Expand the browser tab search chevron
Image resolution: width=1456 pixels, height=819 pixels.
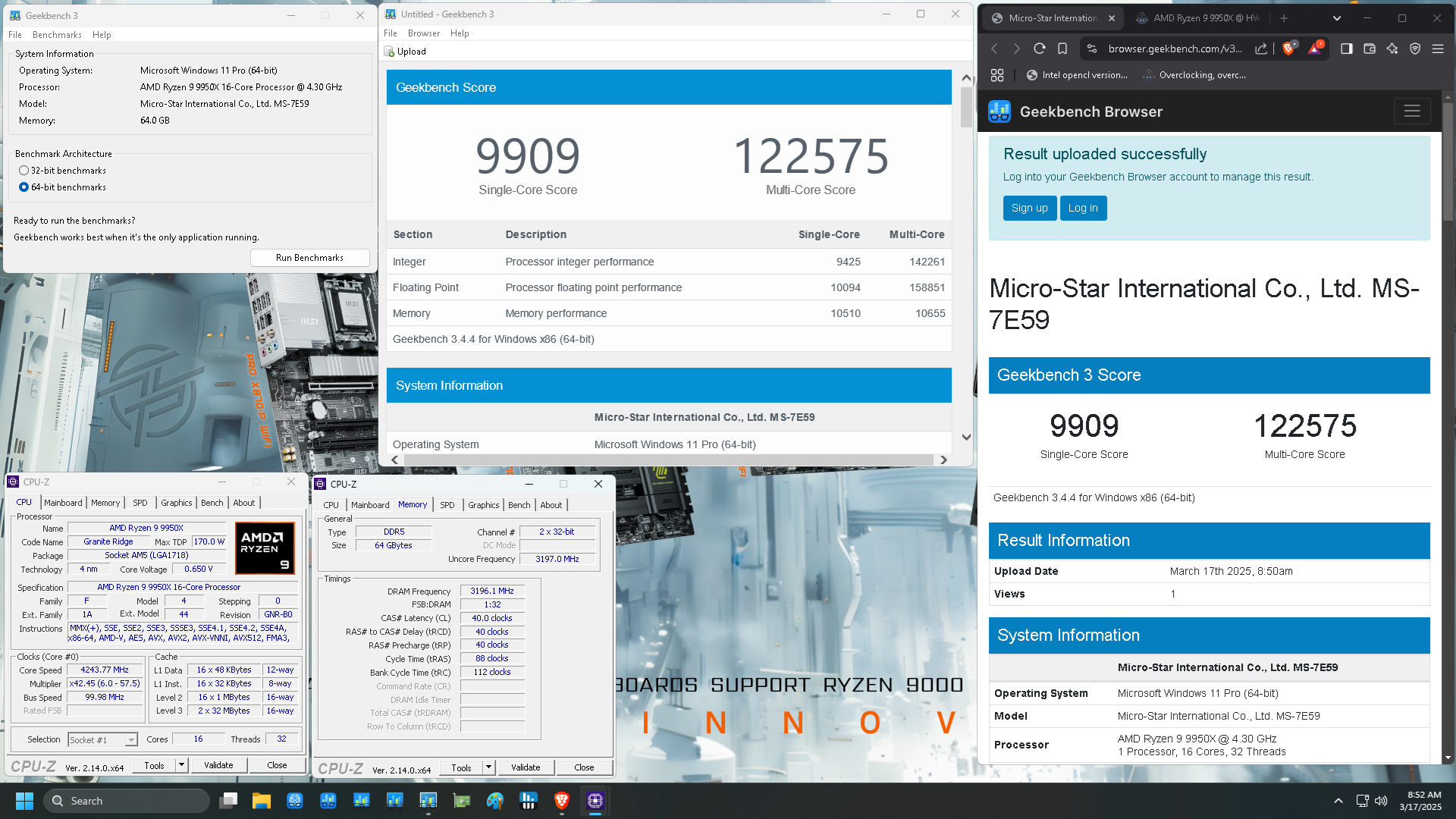tap(1337, 18)
